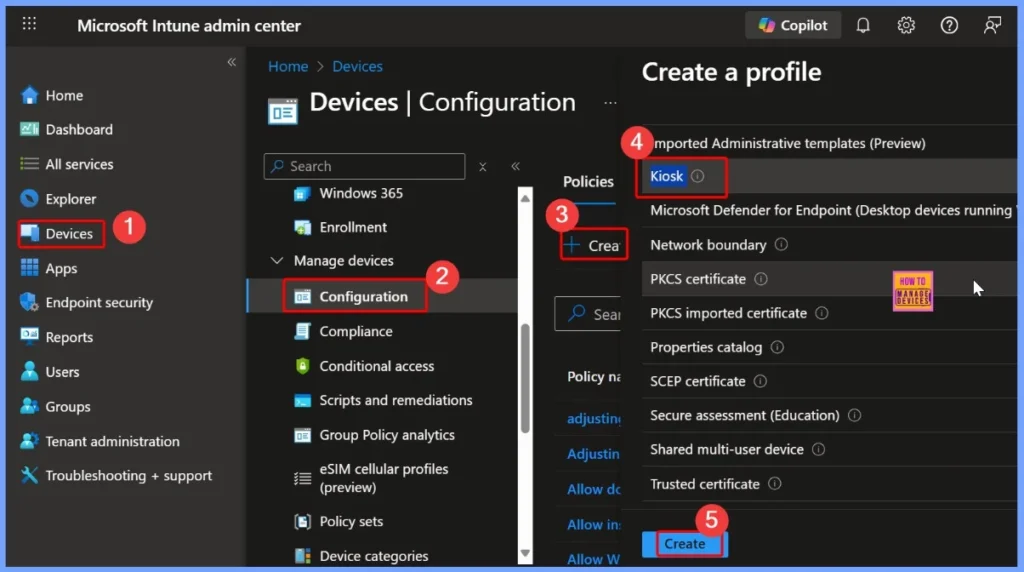This screenshot has width=1024, height=572.
Task: Select the Trusted certificate template
Action: tap(705, 484)
